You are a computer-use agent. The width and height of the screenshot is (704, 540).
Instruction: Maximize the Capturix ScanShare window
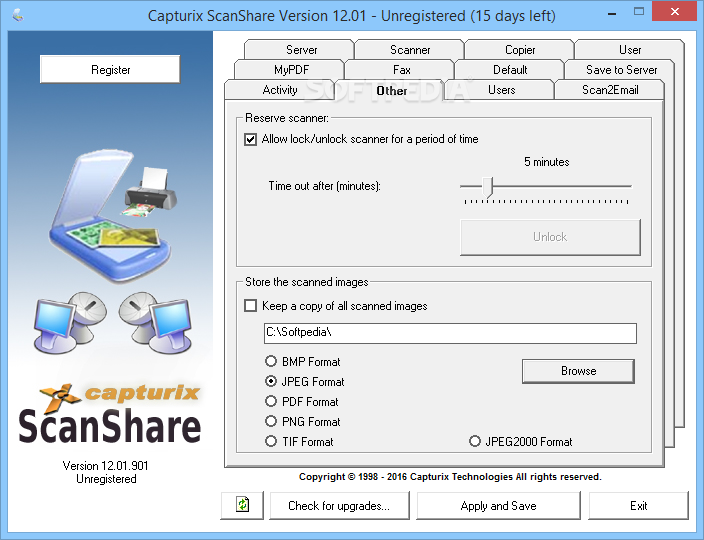click(x=638, y=12)
